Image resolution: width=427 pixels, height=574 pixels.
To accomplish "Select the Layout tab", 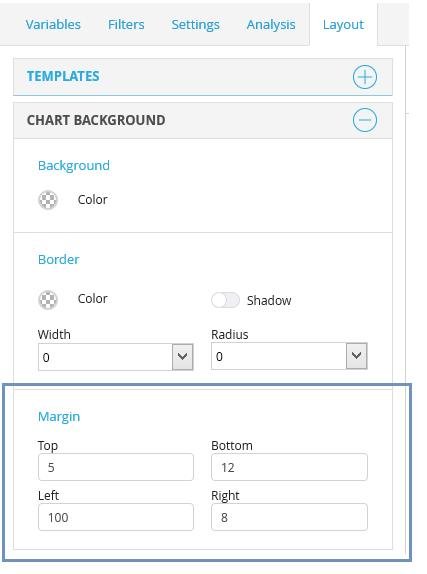I will 343,25.
